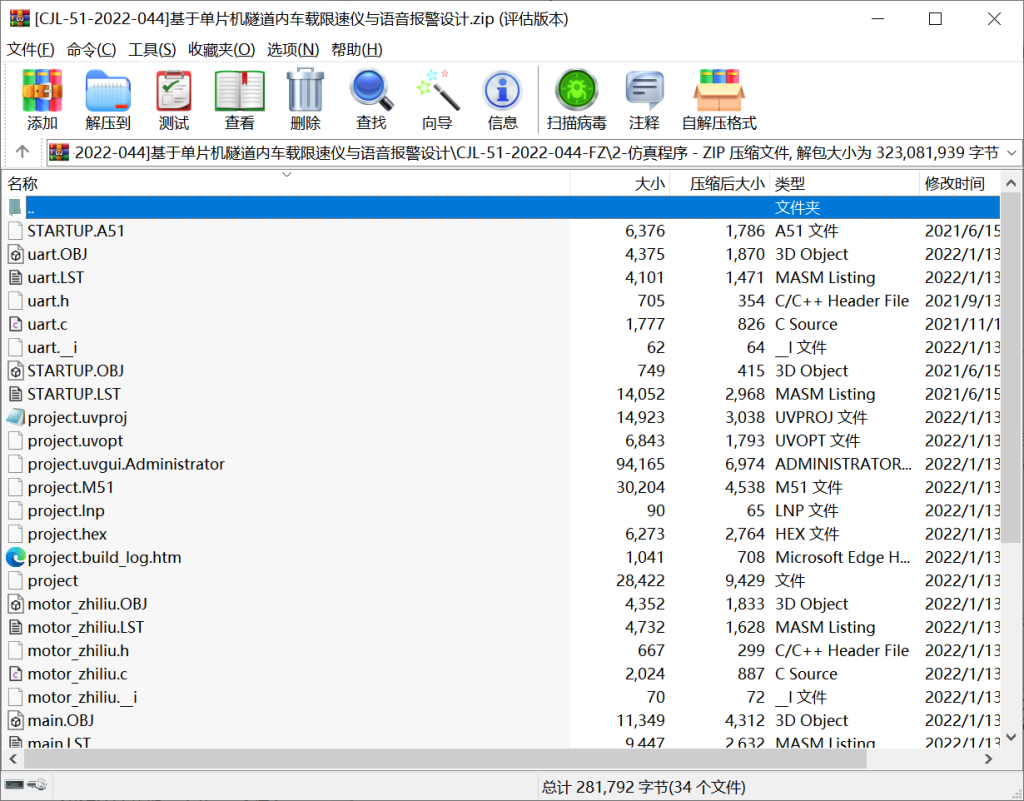Expand the archive path dropdown arrow
This screenshot has height=801, width=1024.
[1010, 153]
